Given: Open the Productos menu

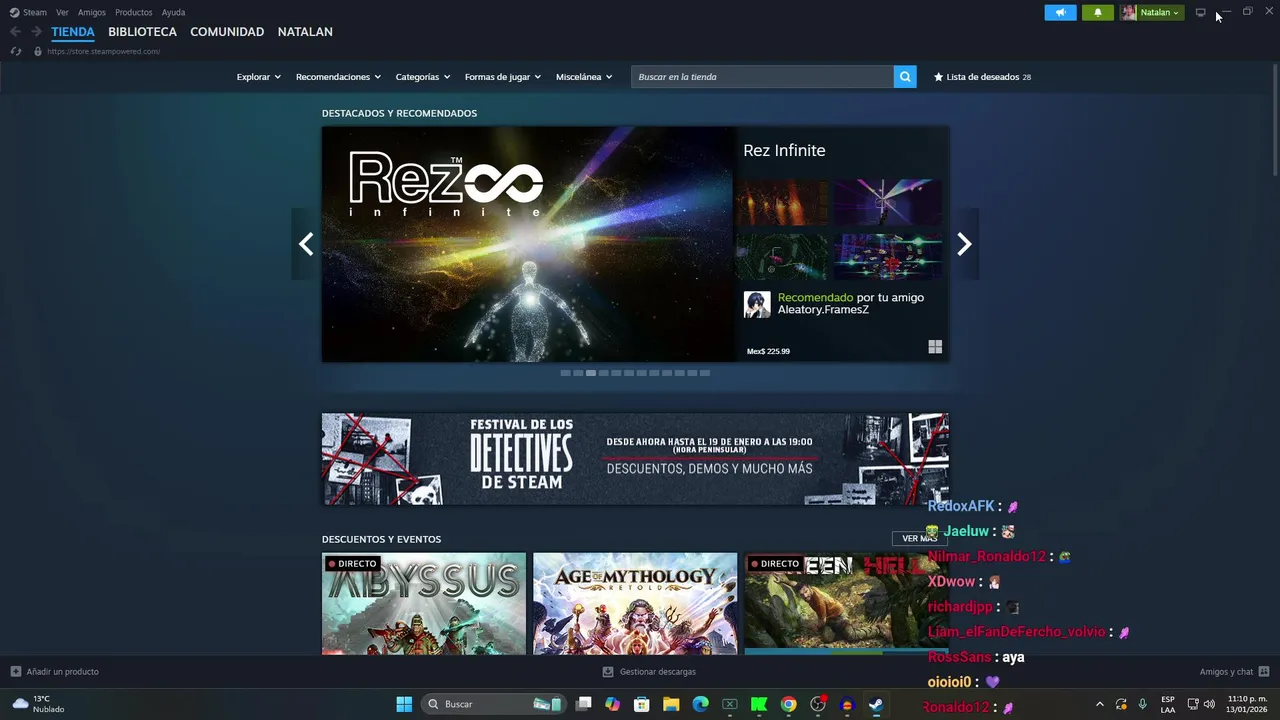Looking at the screenshot, I should point(134,12).
